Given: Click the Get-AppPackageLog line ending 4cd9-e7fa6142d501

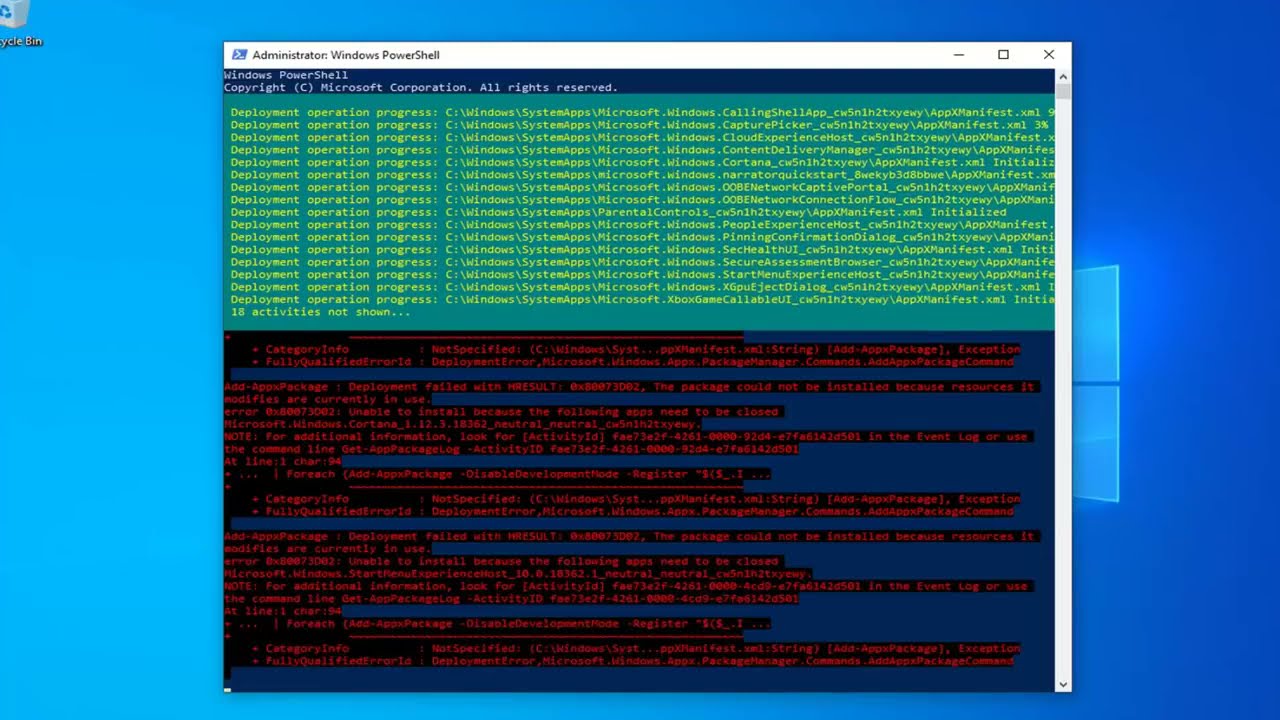Looking at the screenshot, I should tap(511, 599).
